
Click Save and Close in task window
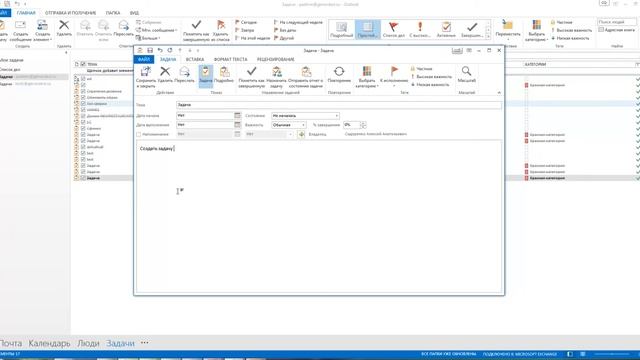145,77
